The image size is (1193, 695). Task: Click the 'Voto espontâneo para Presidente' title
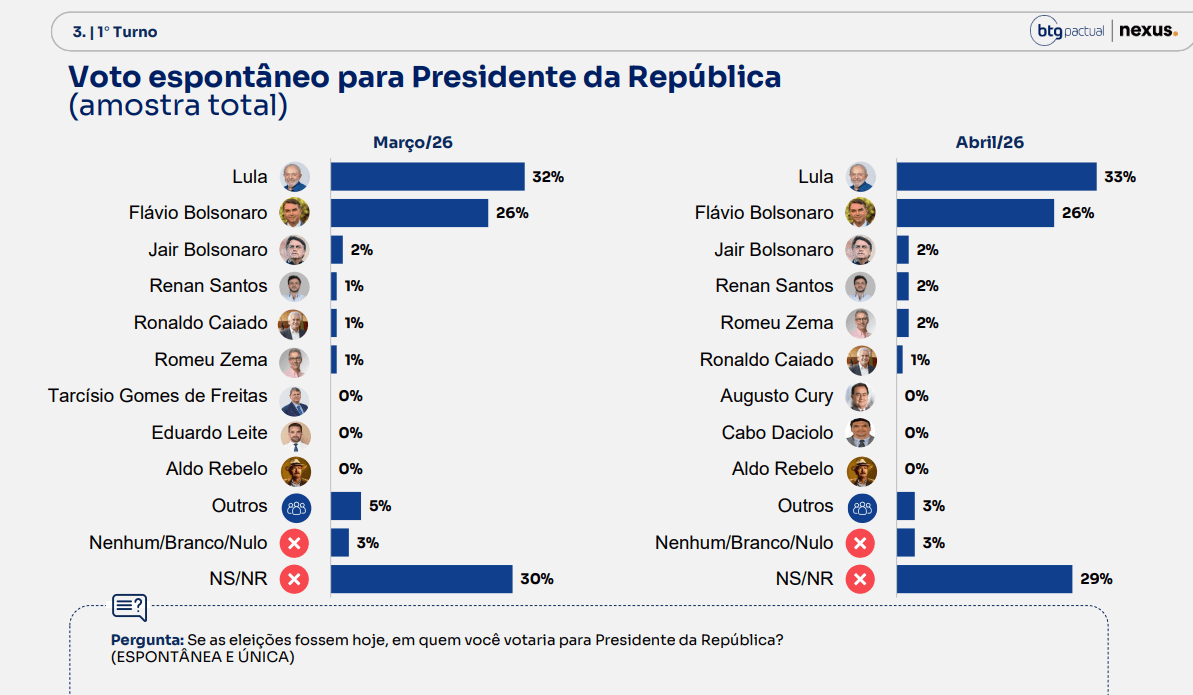424,78
